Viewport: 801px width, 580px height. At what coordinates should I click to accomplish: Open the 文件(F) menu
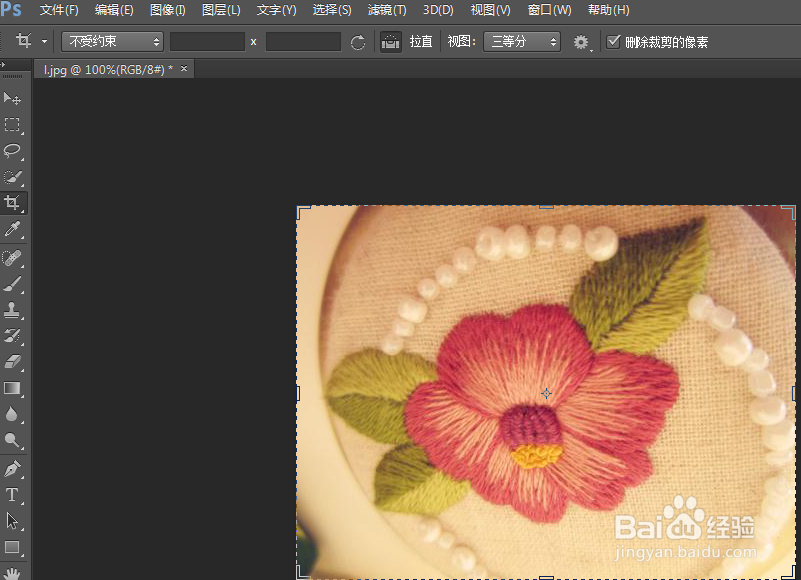59,10
